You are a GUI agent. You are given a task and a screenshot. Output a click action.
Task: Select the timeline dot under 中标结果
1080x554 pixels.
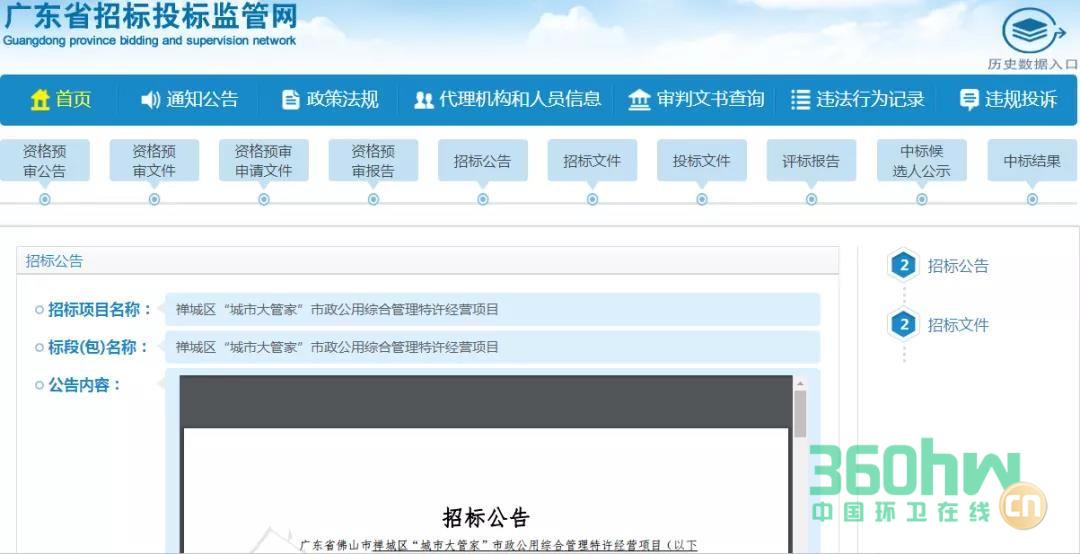[1032, 199]
